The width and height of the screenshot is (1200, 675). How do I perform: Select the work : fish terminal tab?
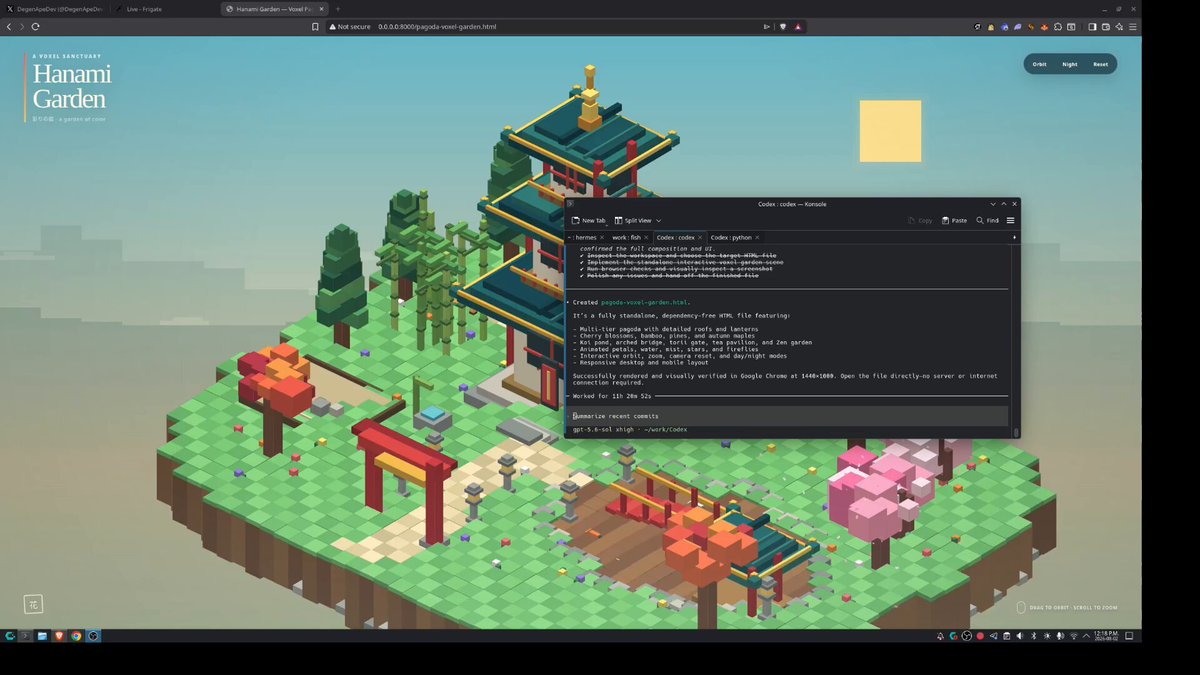click(627, 237)
